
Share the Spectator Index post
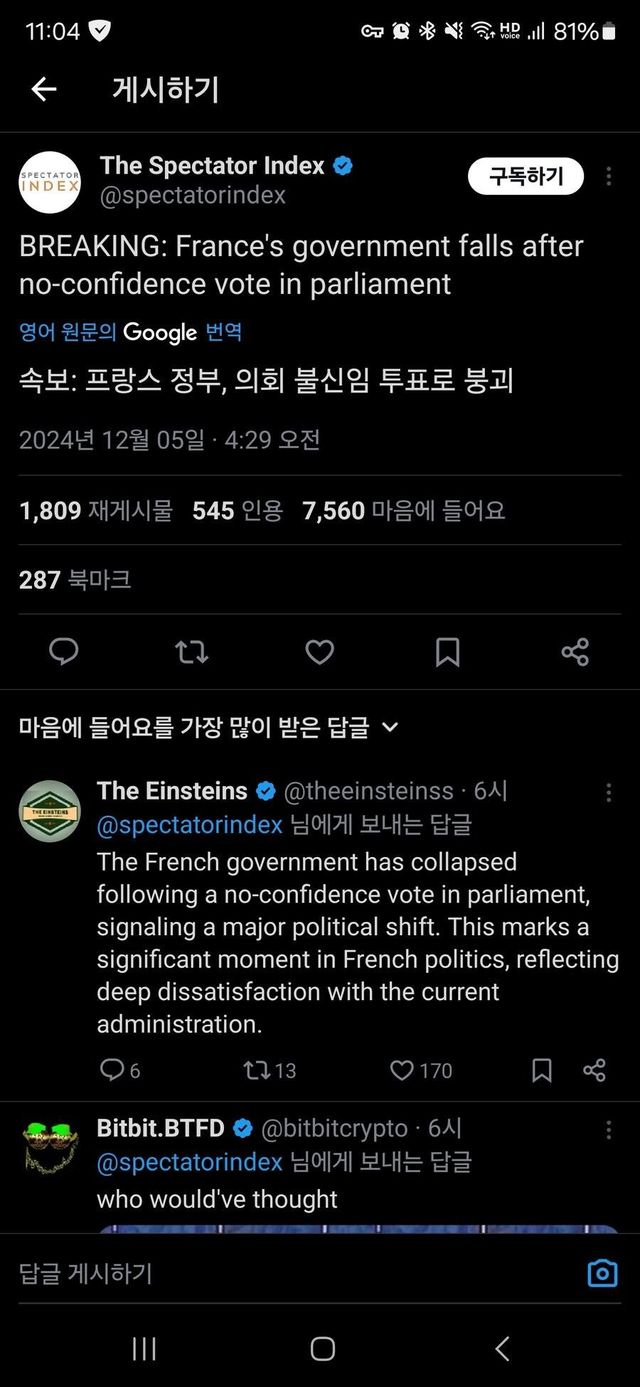[575, 652]
